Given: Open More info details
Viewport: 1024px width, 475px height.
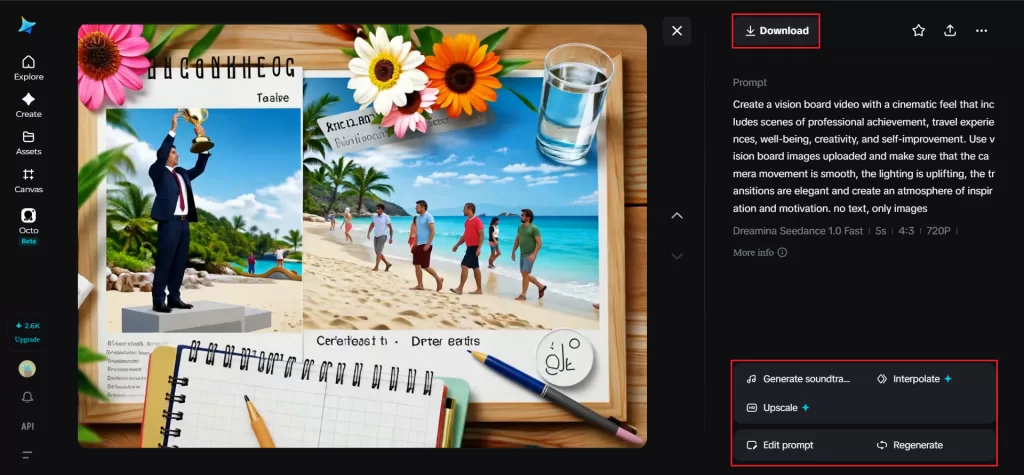Looking at the screenshot, I should 760,252.
